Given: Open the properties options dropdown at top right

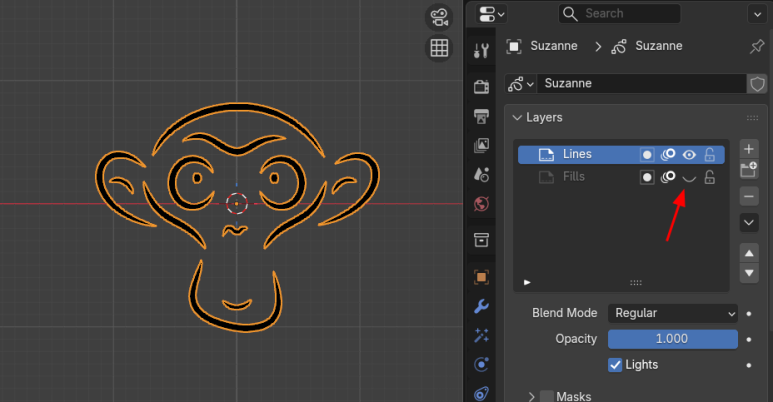Looking at the screenshot, I should (757, 14).
